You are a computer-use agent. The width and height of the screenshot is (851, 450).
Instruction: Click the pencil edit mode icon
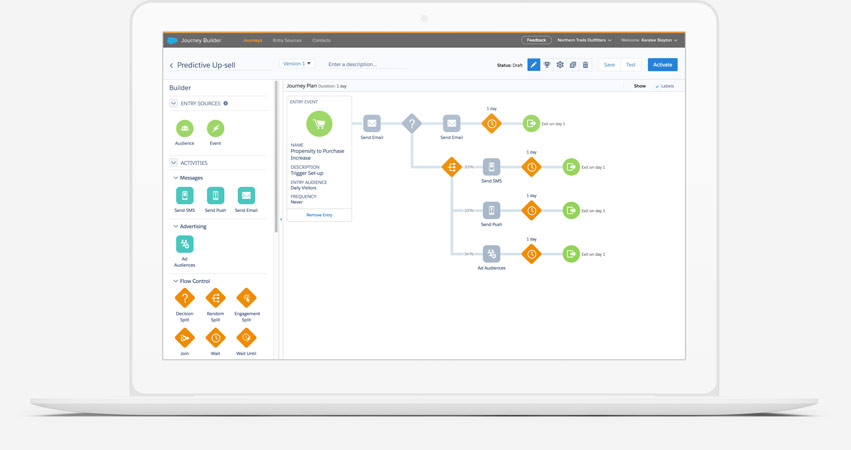pos(534,65)
